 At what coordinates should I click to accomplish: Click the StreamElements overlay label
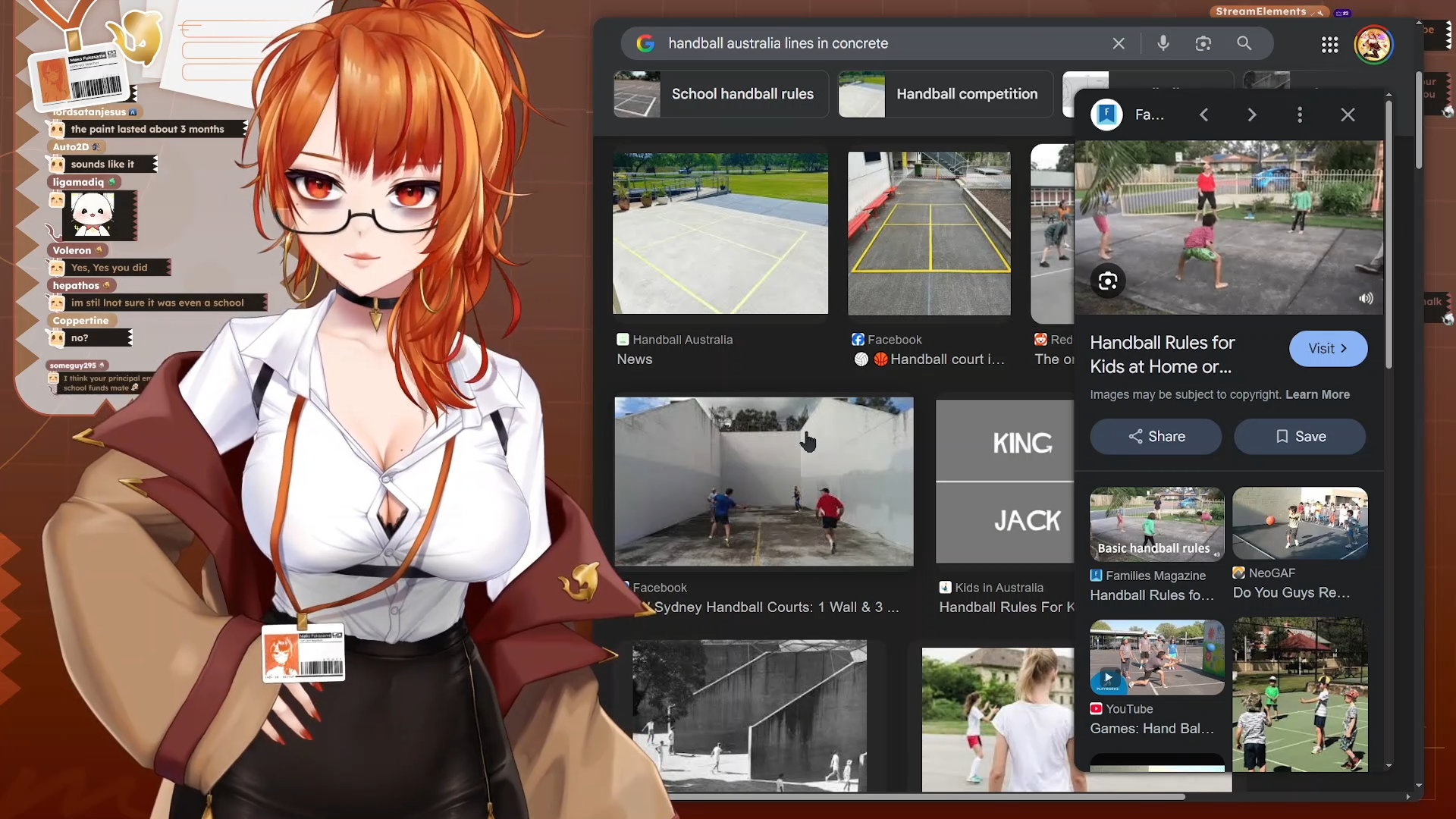(1261, 11)
